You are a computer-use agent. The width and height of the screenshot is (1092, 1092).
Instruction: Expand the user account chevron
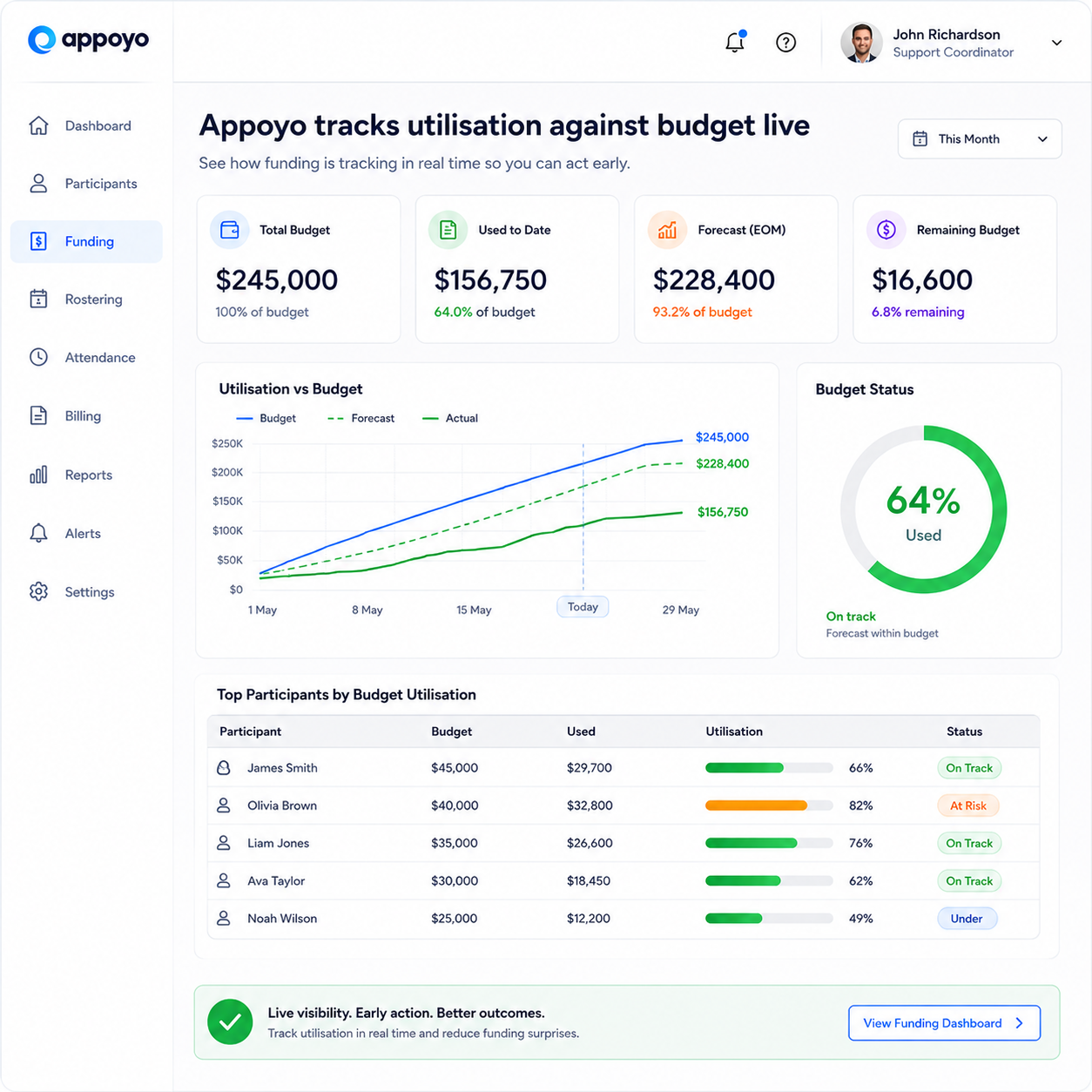click(1056, 43)
